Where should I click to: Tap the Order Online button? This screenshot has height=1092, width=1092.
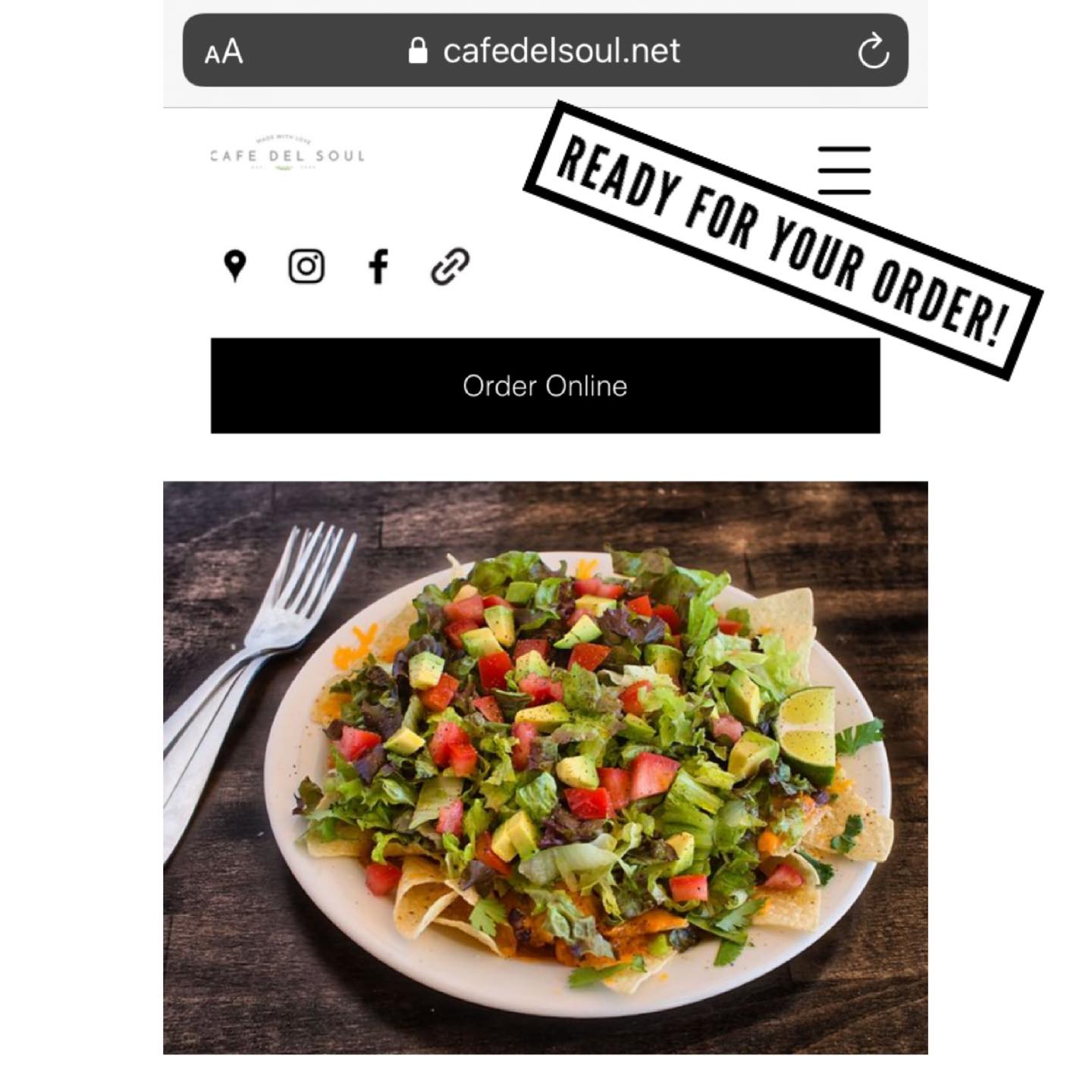click(x=545, y=385)
